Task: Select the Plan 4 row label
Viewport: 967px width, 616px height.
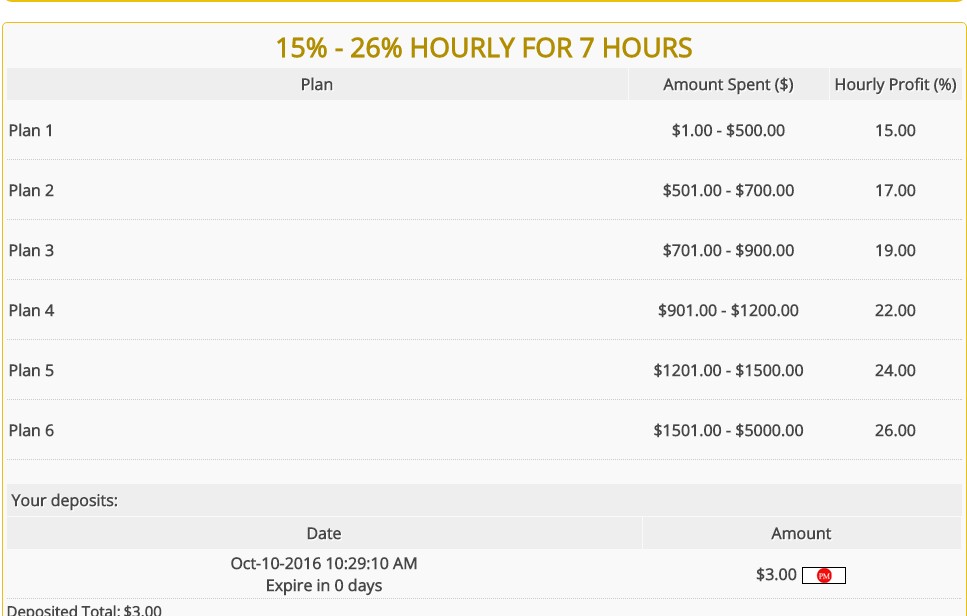Action: 31,310
